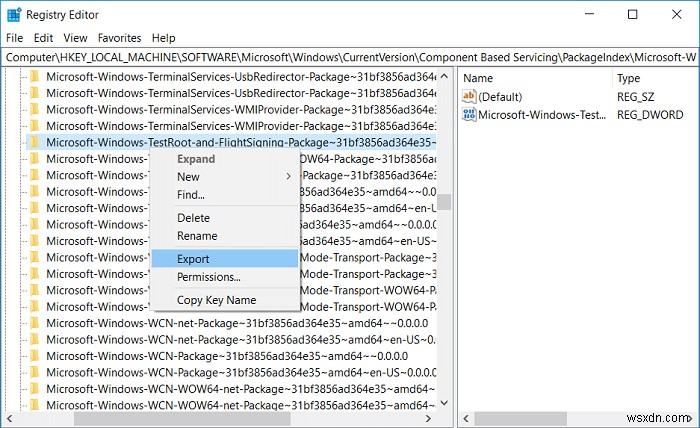Image resolution: width=700 pixels, height=428 pixels.
Task: Click folder icon of first TerminalServices-WMIProvider-Package
Action: [34, 110]
